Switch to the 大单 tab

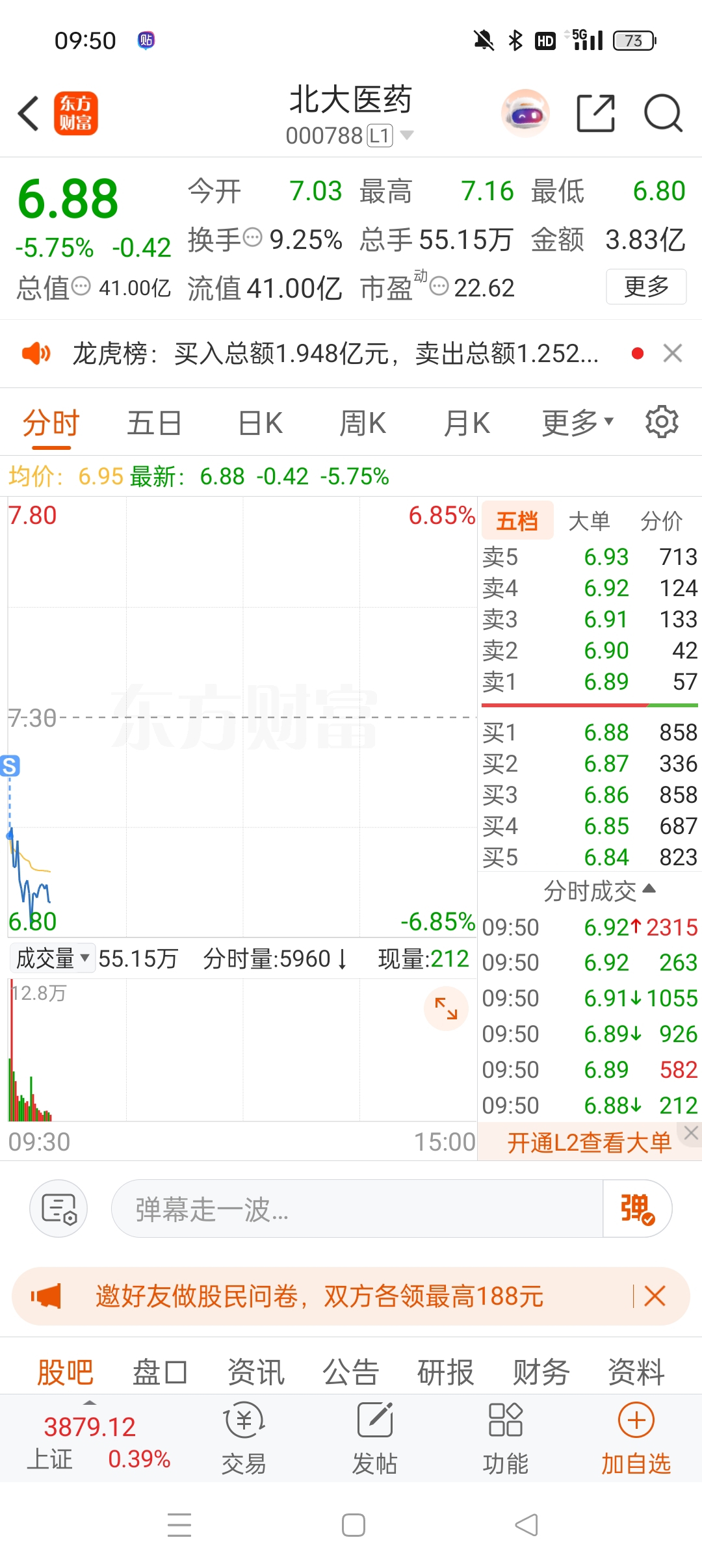(589, 521)
